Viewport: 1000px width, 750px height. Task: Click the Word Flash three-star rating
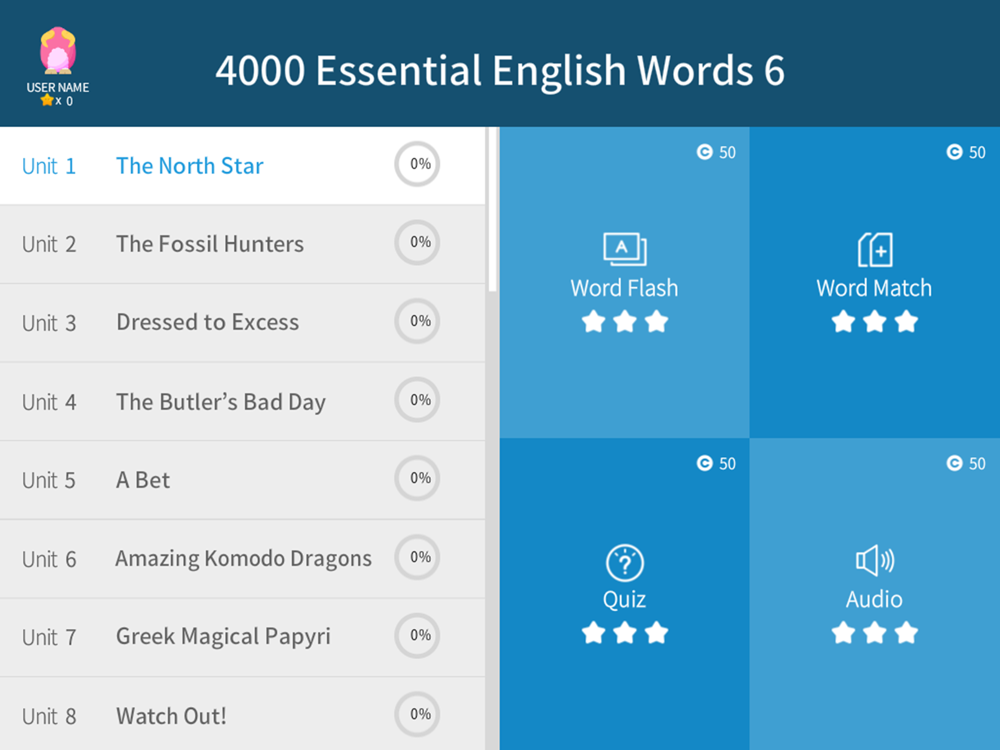click(x=625, y=322)
